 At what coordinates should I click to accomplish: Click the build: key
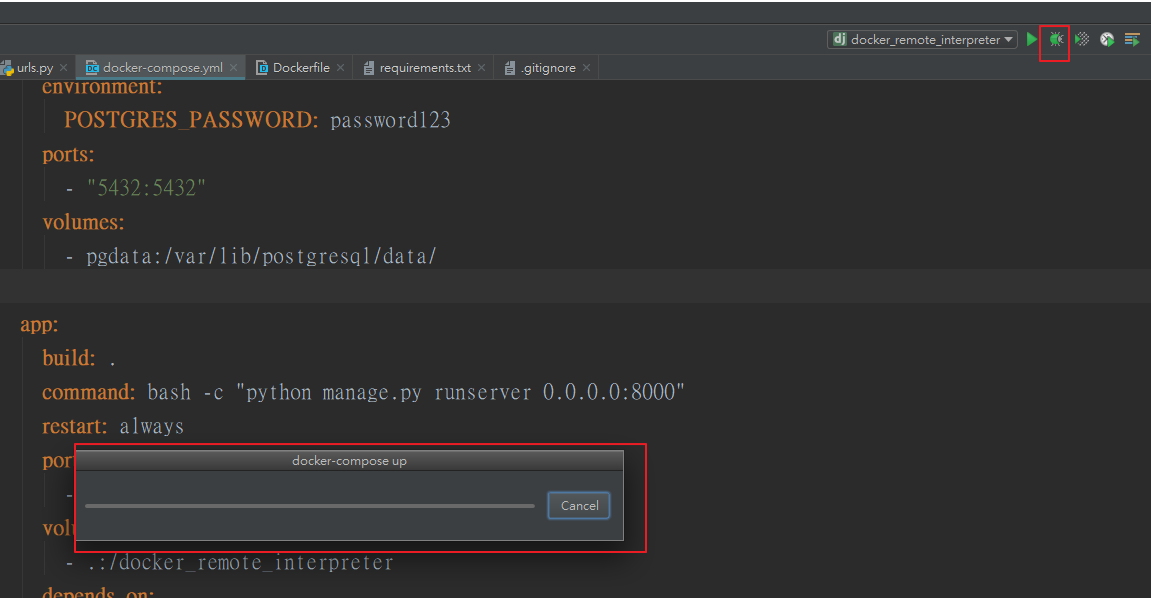(x=69, y=358)
